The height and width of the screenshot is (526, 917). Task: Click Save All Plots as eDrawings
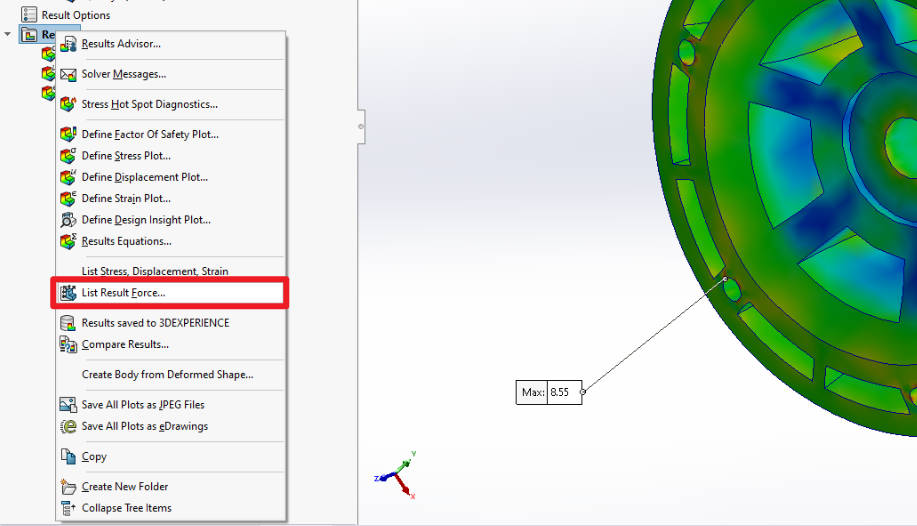[144, 426]
